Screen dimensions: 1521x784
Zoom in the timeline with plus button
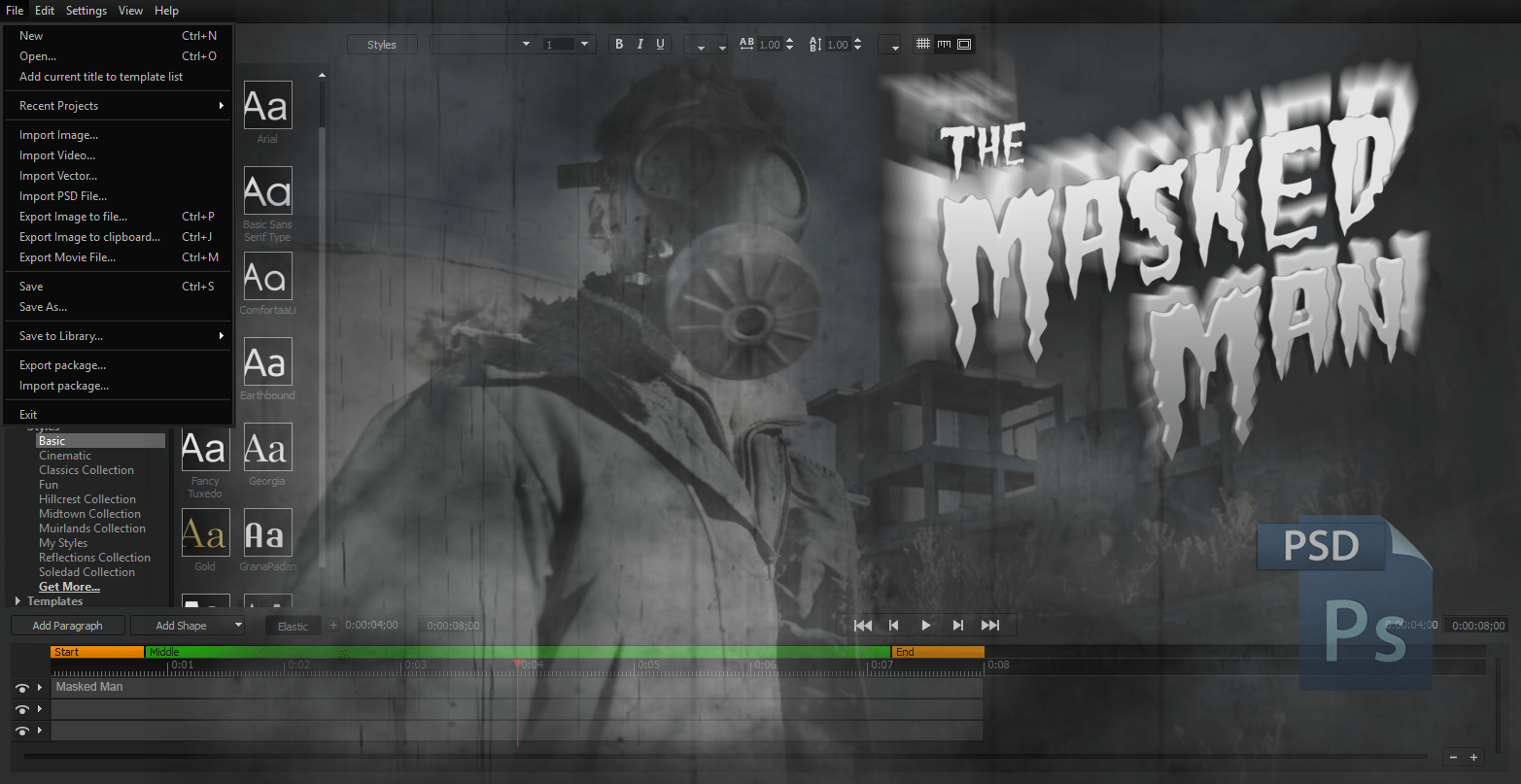pos(1473,757)
